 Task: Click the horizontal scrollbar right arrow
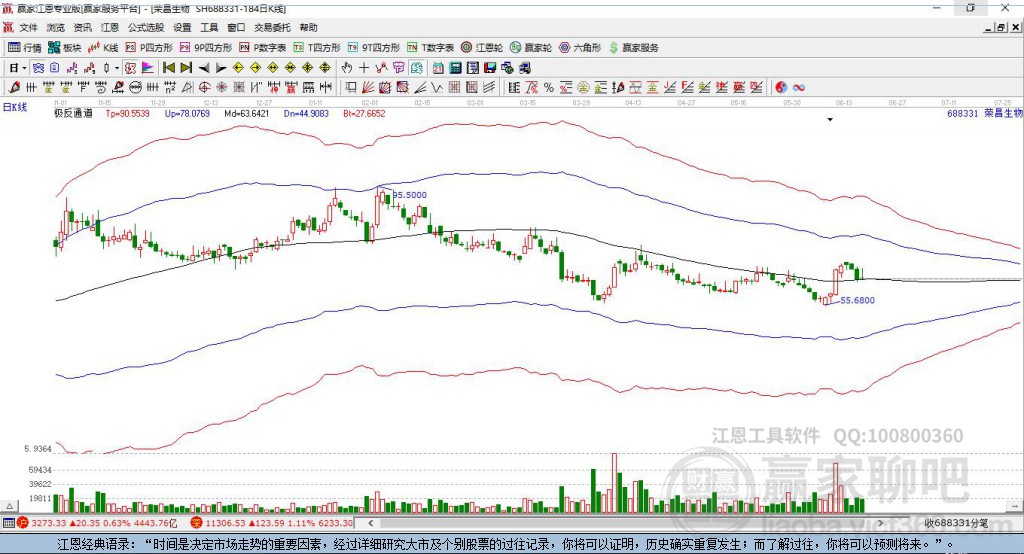880,523
